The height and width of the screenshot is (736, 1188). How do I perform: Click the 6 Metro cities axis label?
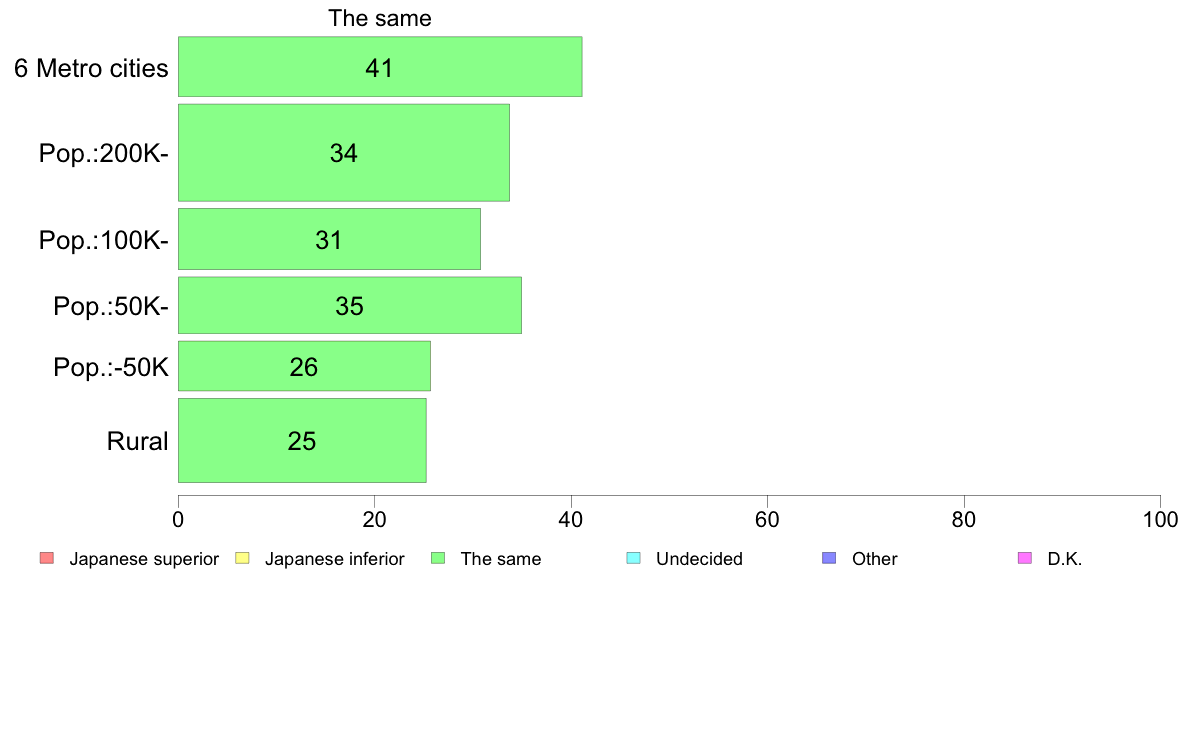click(91, 68)
